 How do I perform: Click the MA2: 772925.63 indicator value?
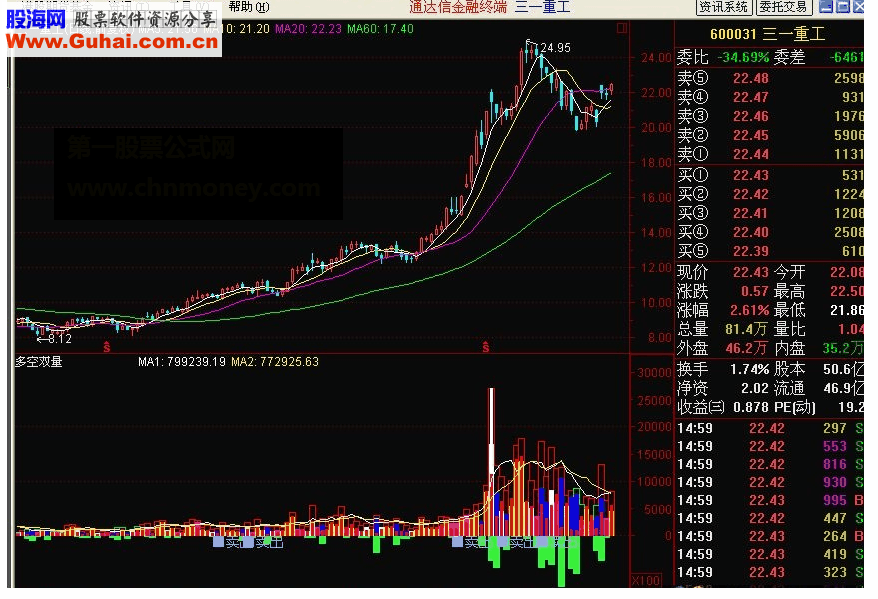click(275, 362)
